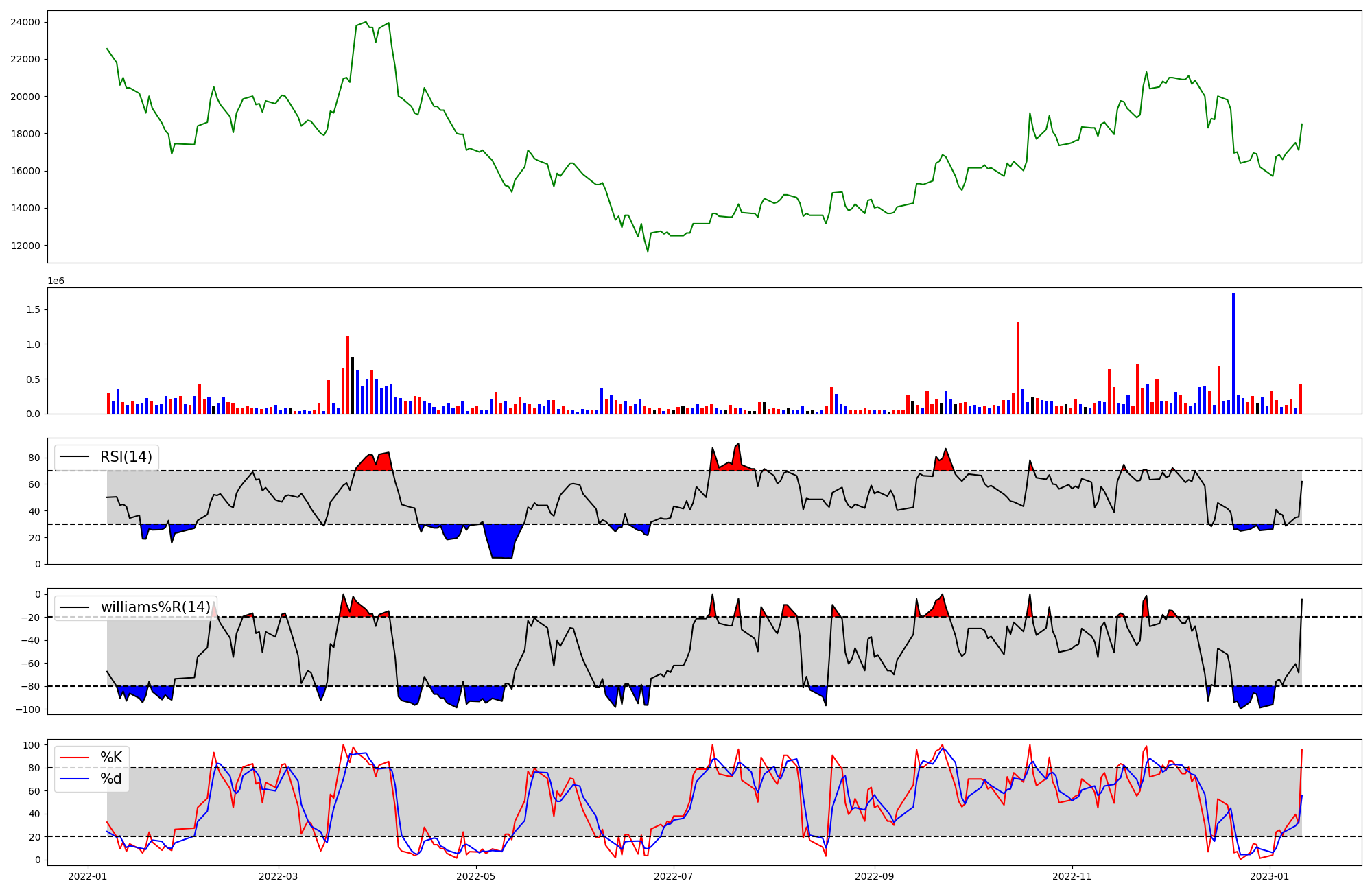1372x892 pixels.
Task: Click the tallest red volume bar
Action: (x=1018, y=368)
